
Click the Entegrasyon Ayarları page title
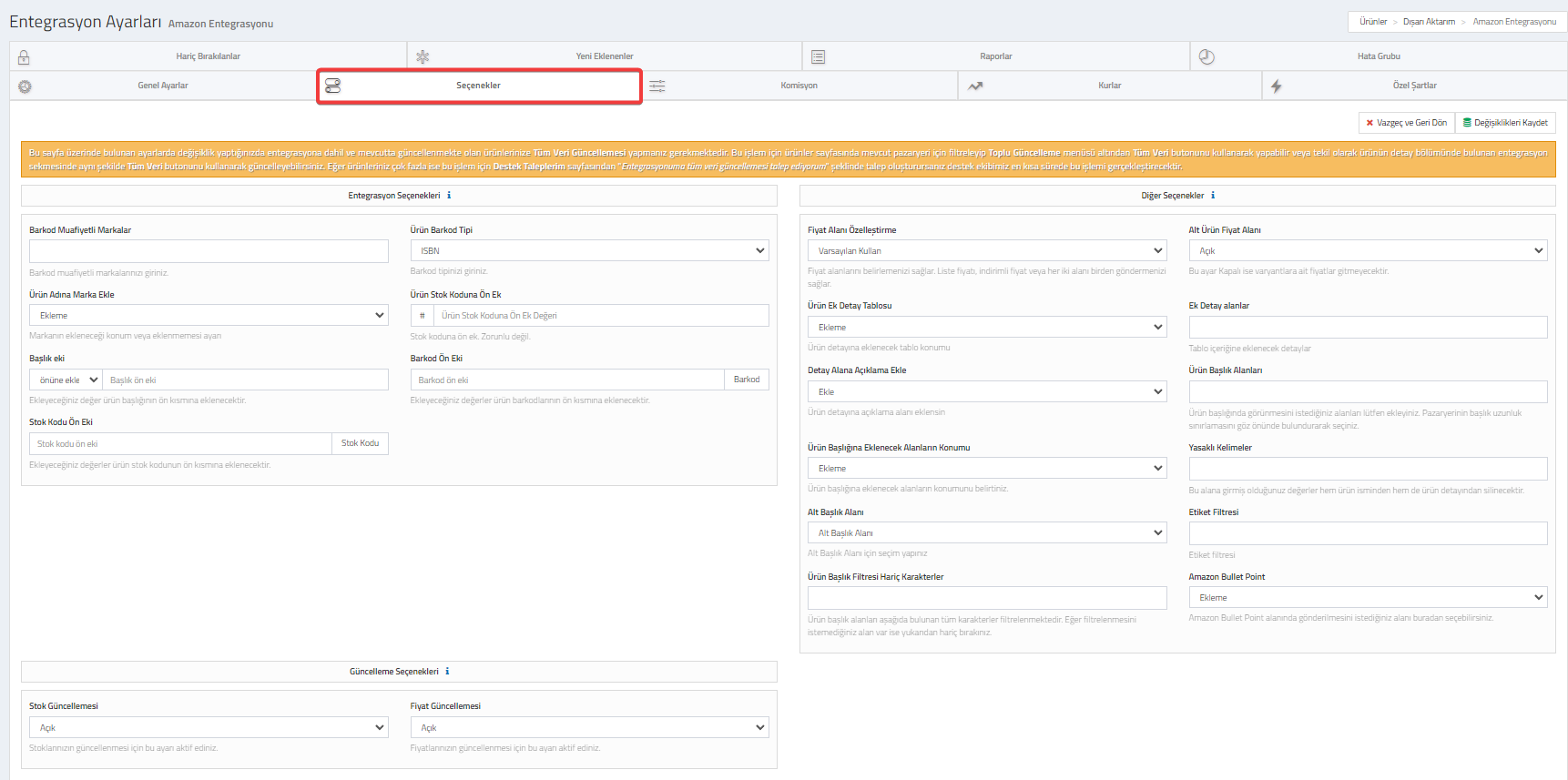click(x=86, y=22)
